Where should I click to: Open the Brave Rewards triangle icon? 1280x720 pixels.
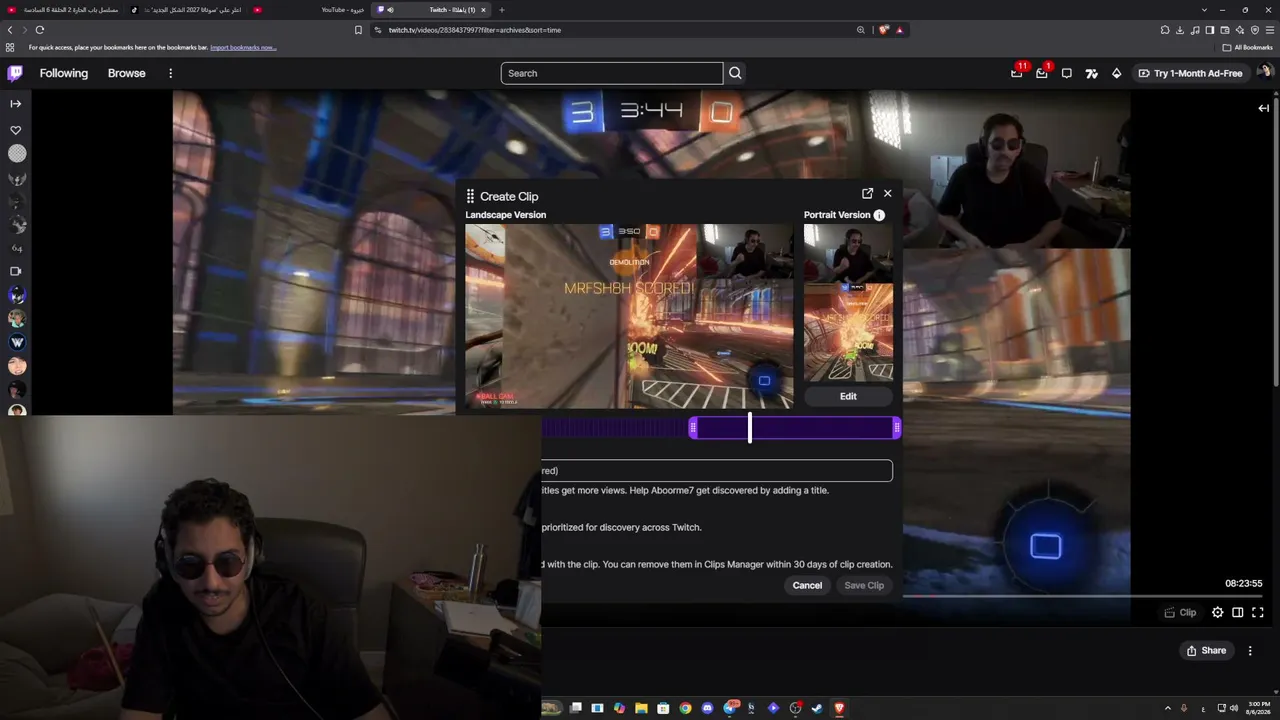tap(899, 30)
